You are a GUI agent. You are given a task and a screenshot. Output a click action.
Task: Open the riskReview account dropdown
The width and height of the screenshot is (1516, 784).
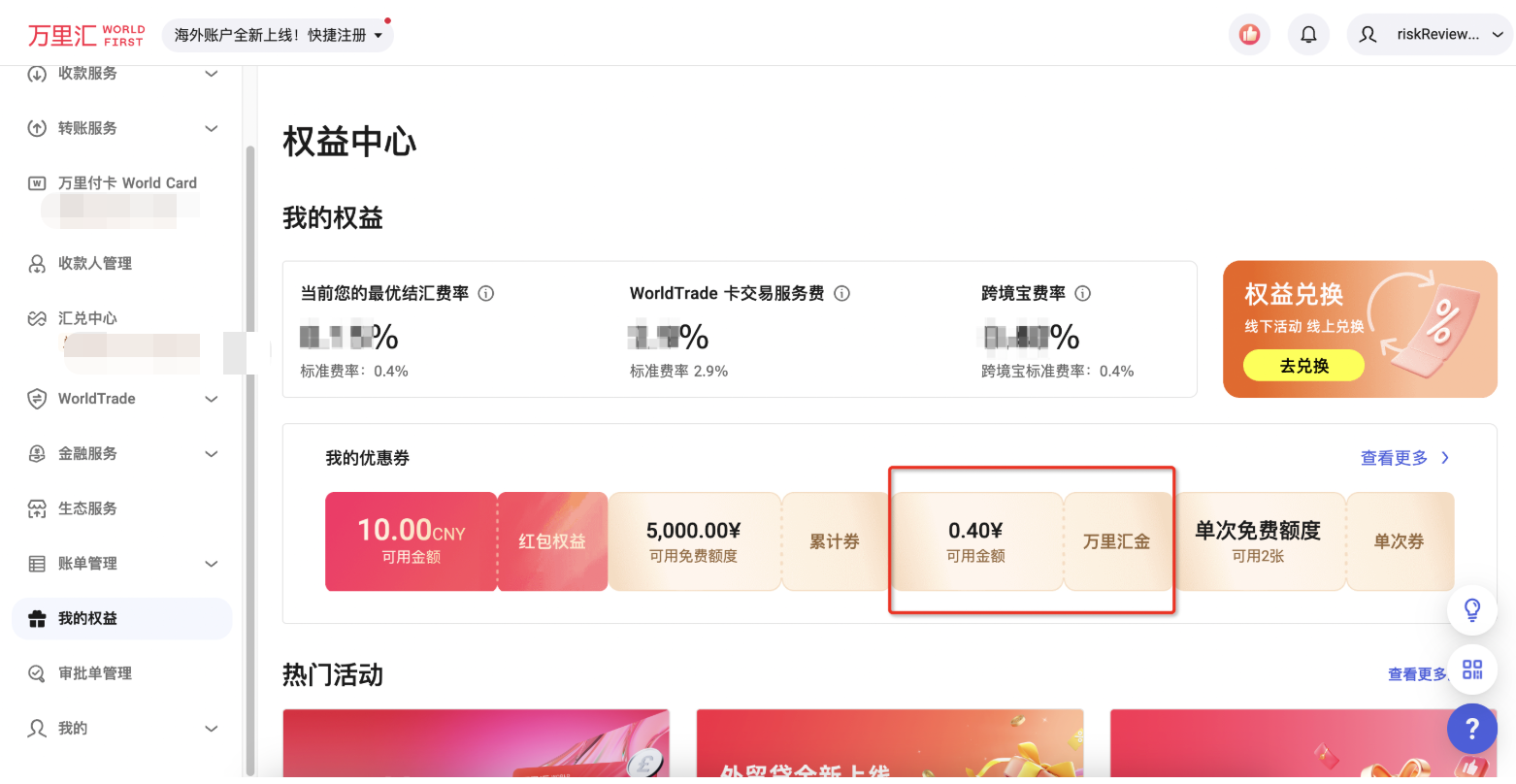tap(1430, 35)
